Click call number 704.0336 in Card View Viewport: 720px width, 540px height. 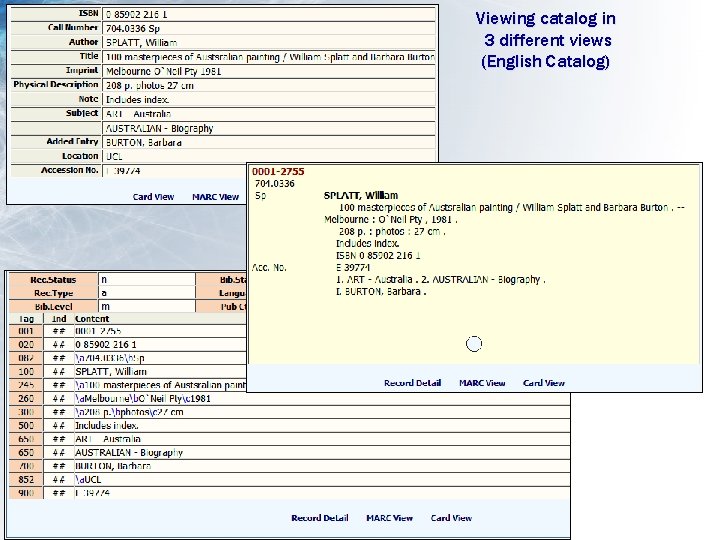[x=275, y=184]
